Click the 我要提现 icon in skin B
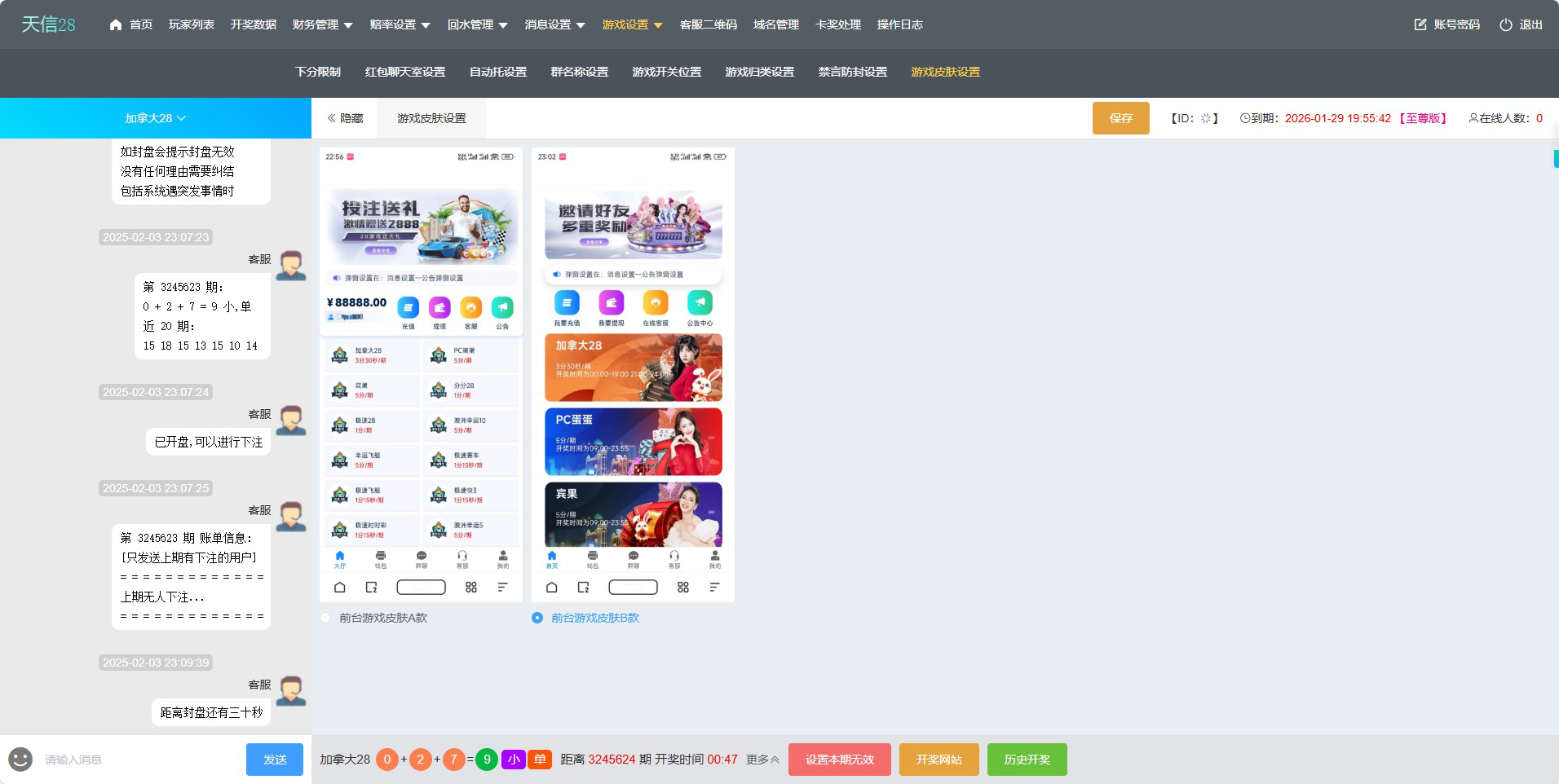 (611, 302)
